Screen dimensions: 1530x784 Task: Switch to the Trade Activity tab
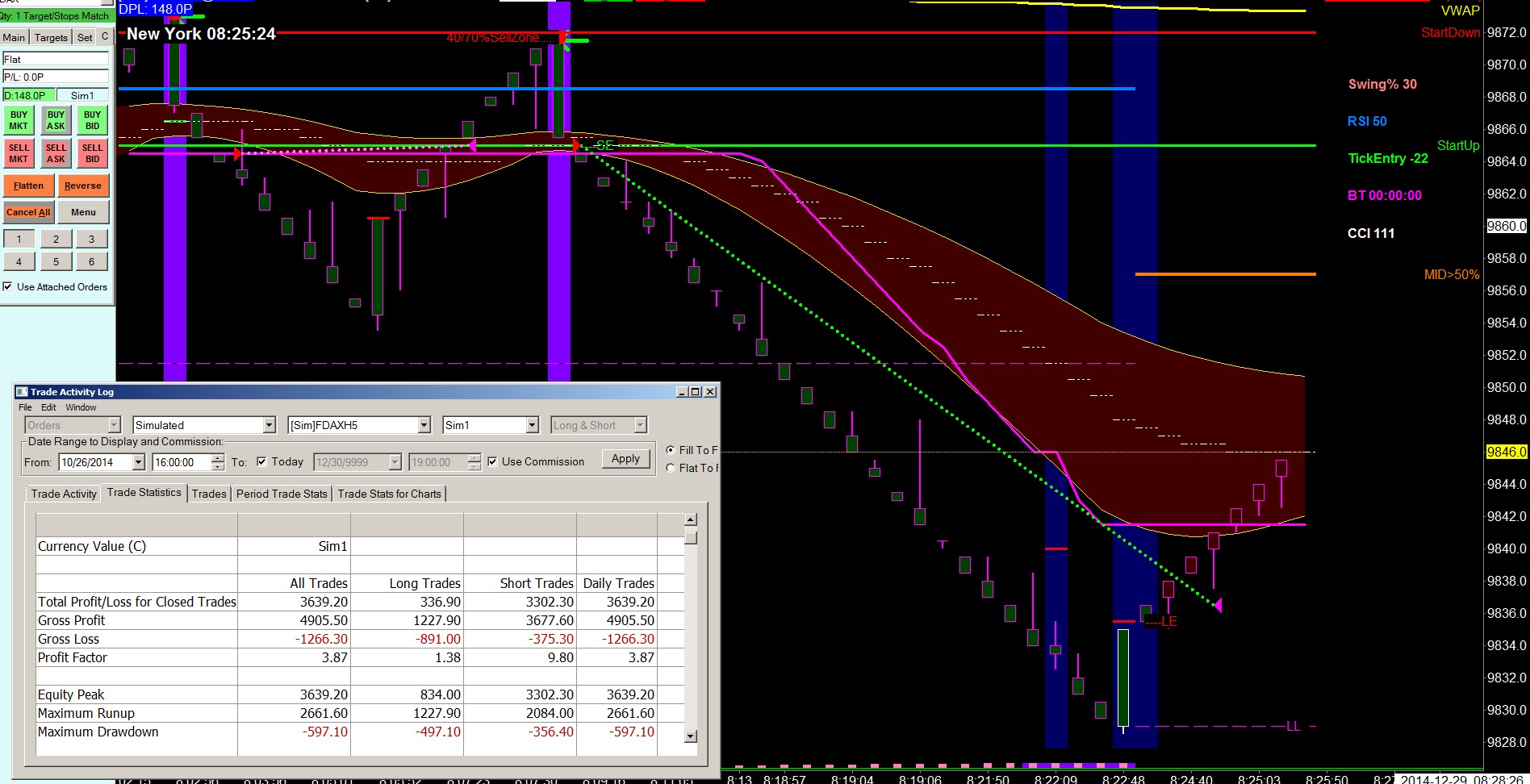[64, 494]
